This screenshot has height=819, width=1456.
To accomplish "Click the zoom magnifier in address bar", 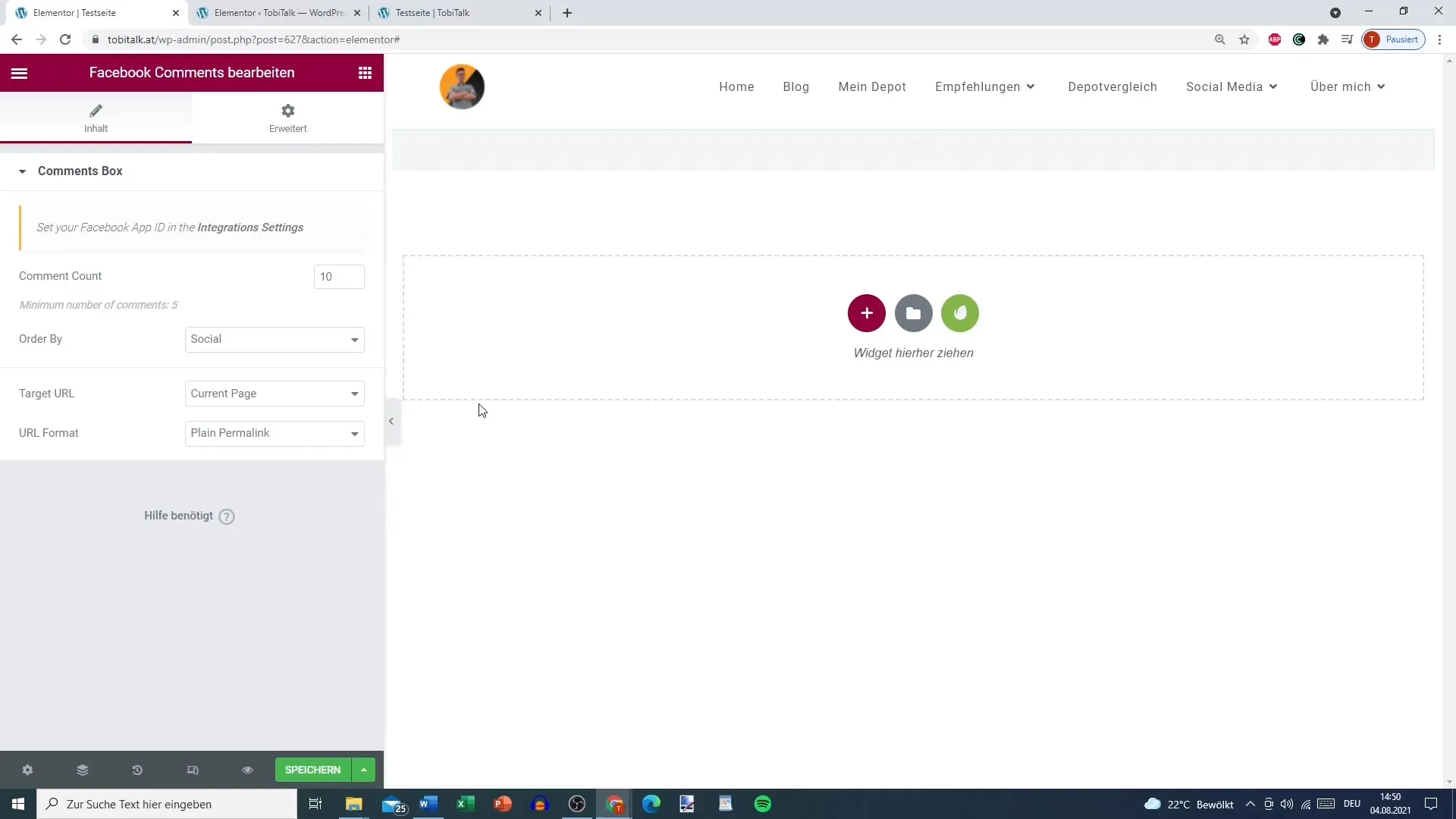I will (x=1220, y=39).
